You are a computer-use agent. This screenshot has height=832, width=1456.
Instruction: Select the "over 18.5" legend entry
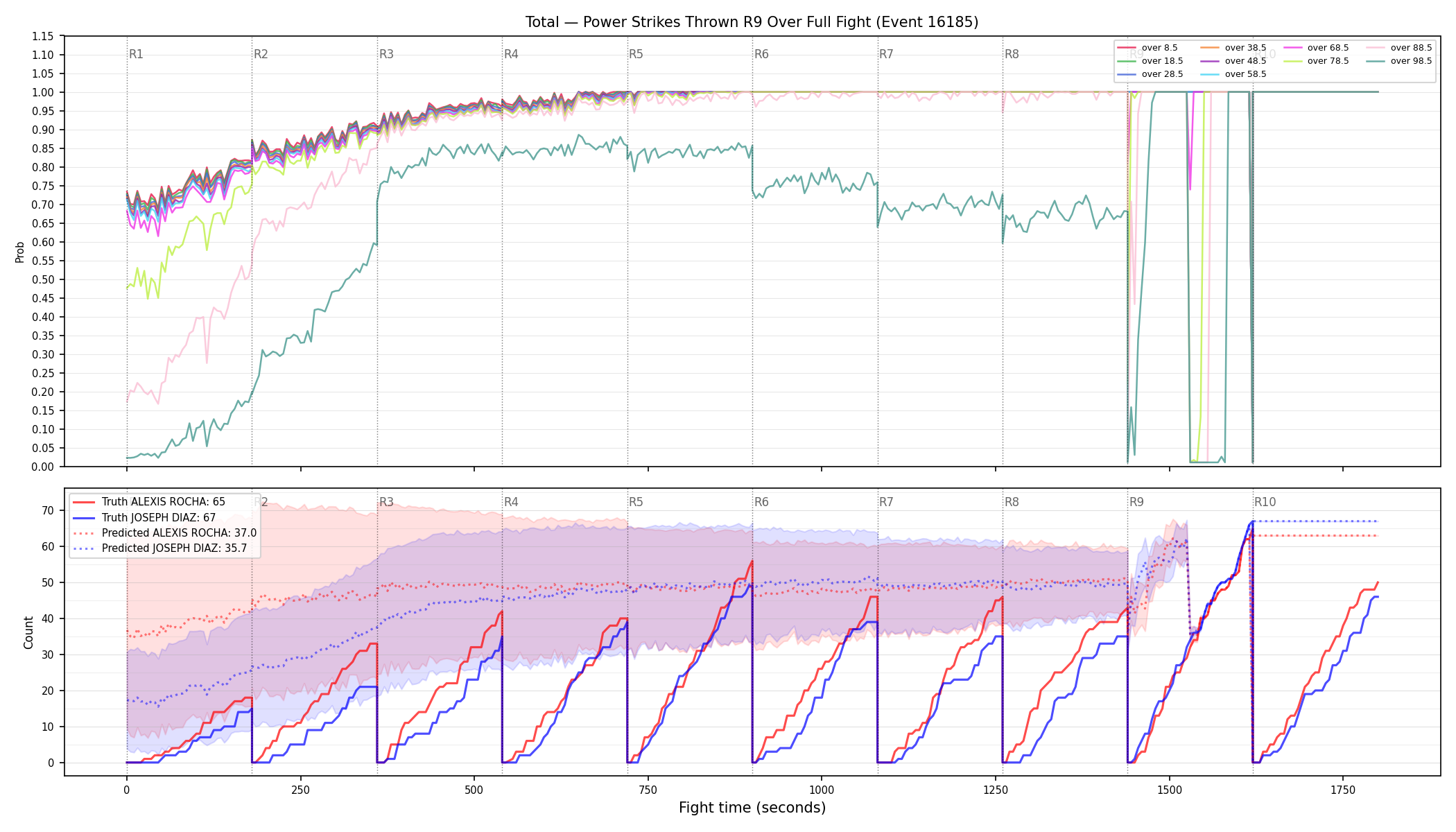(1150, 61)
